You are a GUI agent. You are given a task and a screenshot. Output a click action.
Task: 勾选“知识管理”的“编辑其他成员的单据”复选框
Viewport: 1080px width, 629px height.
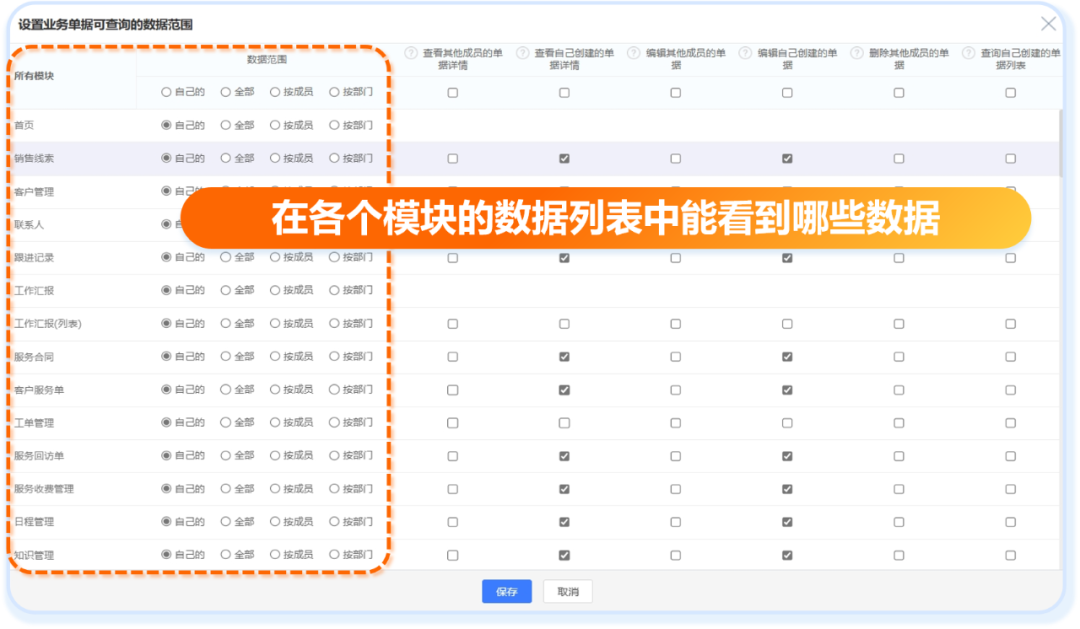click(x=674, y=554)
